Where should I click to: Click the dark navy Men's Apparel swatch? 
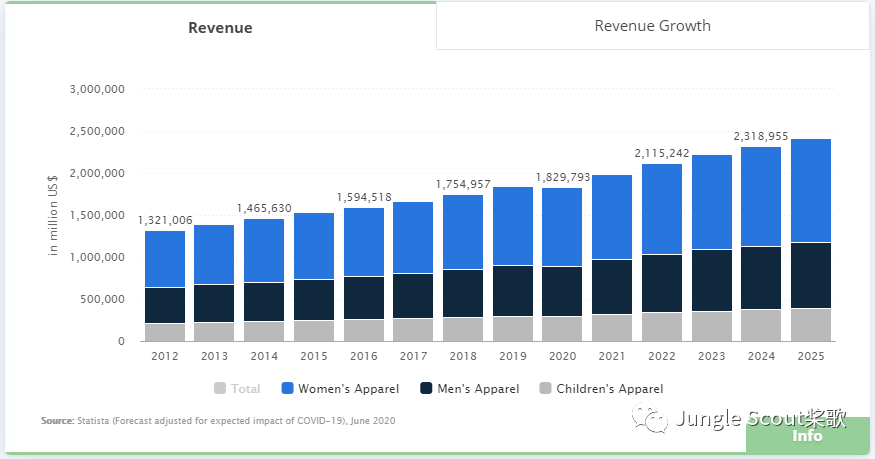pos(426,388)
